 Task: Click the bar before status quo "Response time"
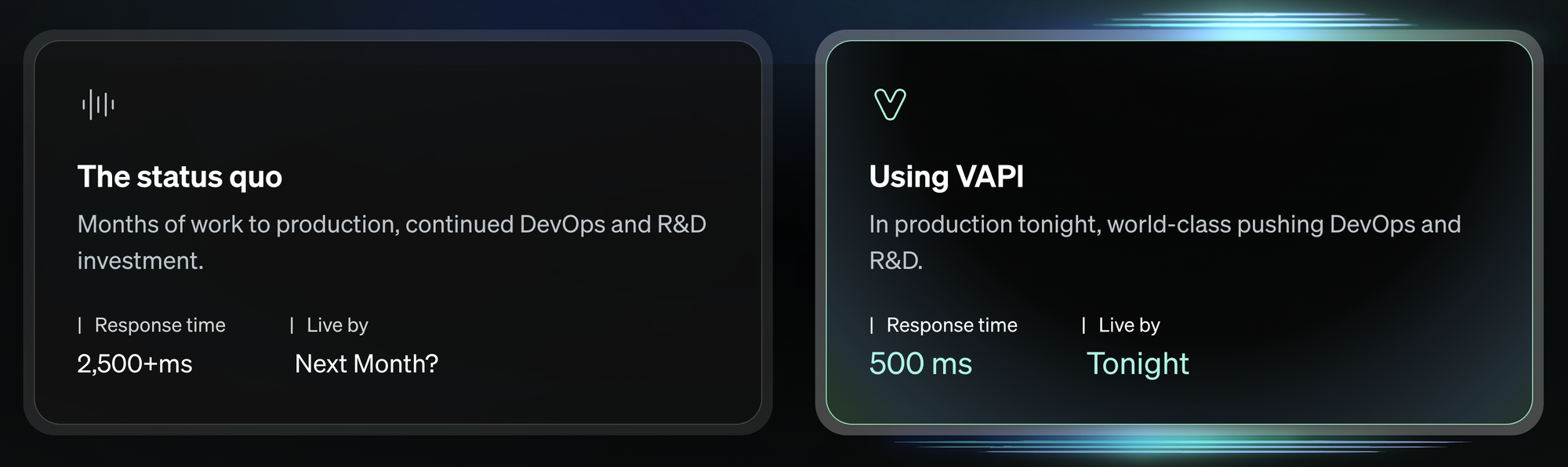(80, 325)
